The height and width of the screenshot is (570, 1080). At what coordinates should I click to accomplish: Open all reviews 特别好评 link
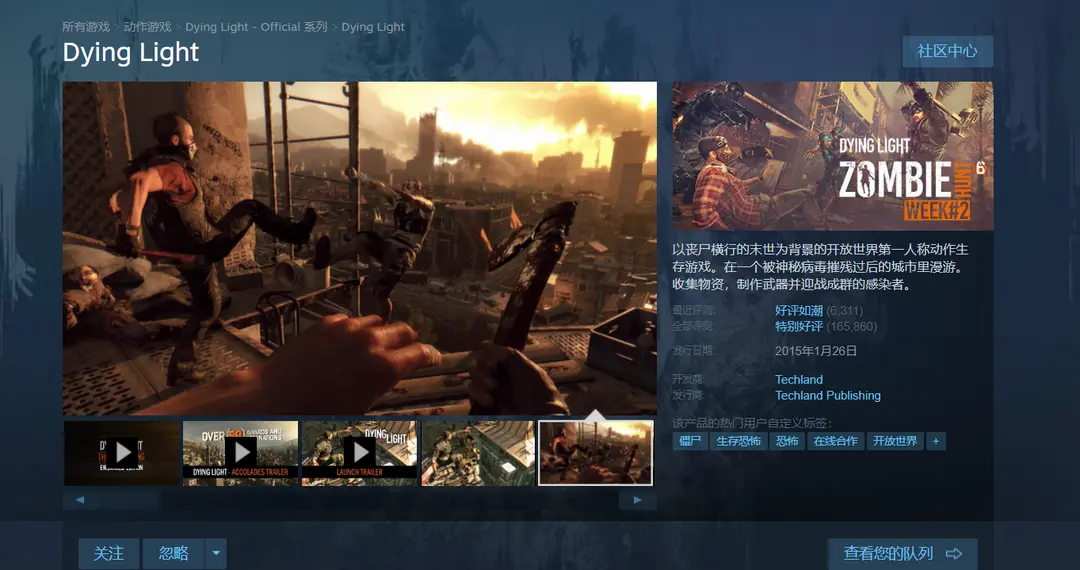[799, 326]
